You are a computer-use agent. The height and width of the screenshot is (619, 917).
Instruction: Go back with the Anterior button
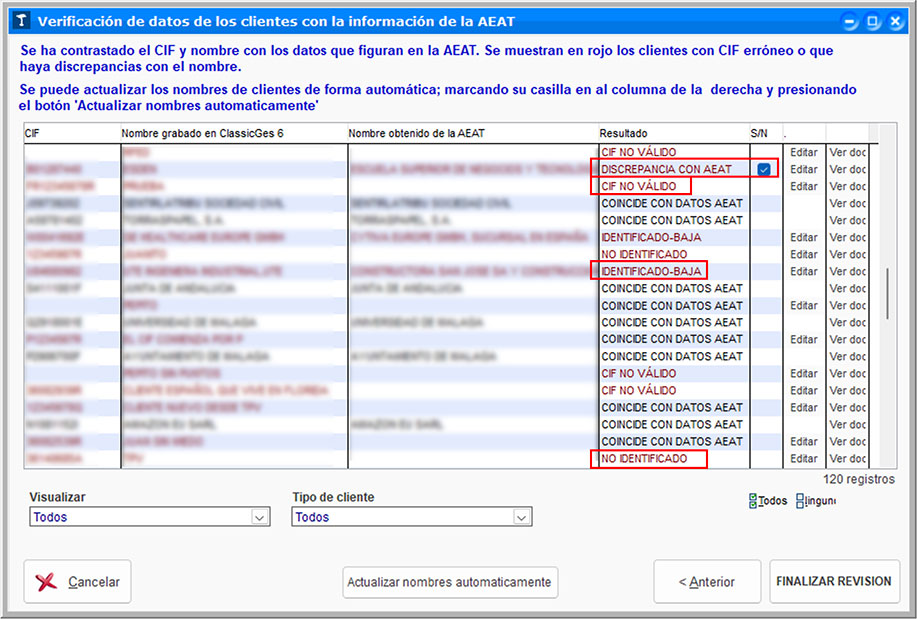tap(706, 582)
